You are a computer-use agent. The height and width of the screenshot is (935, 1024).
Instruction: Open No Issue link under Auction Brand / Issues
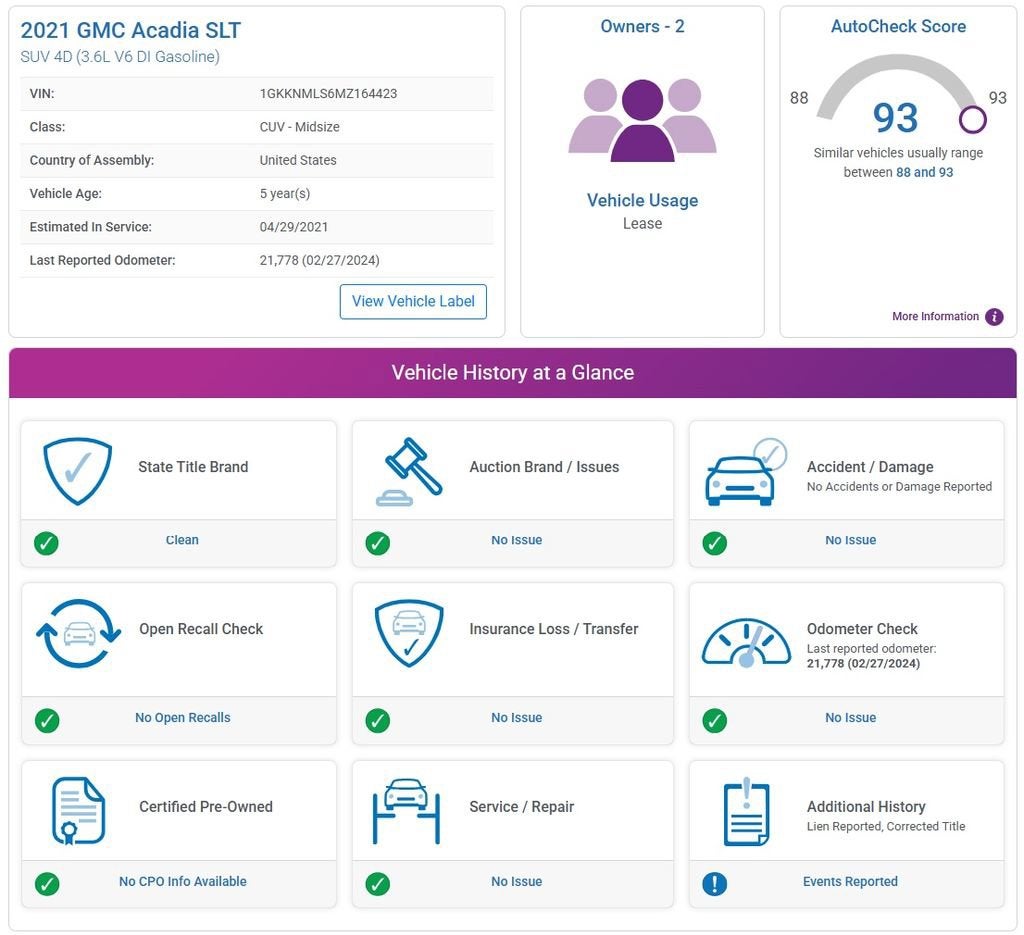[517, 540]
